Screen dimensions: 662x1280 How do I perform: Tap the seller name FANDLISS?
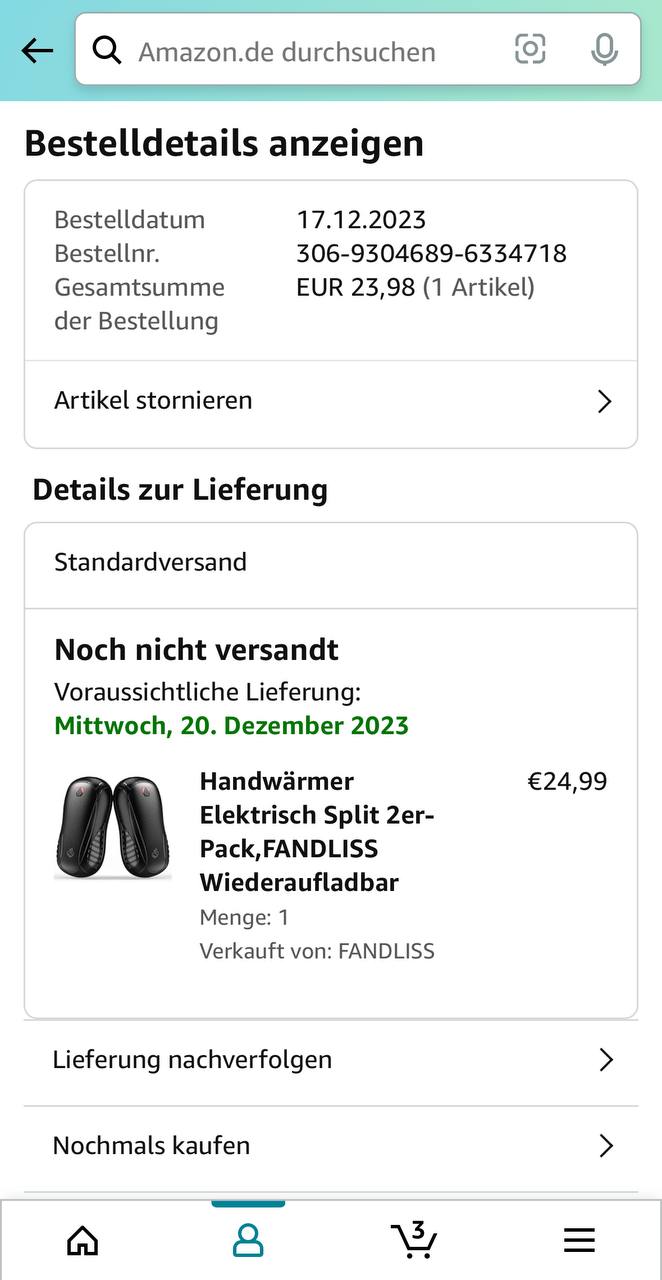[x=386, y=951]
